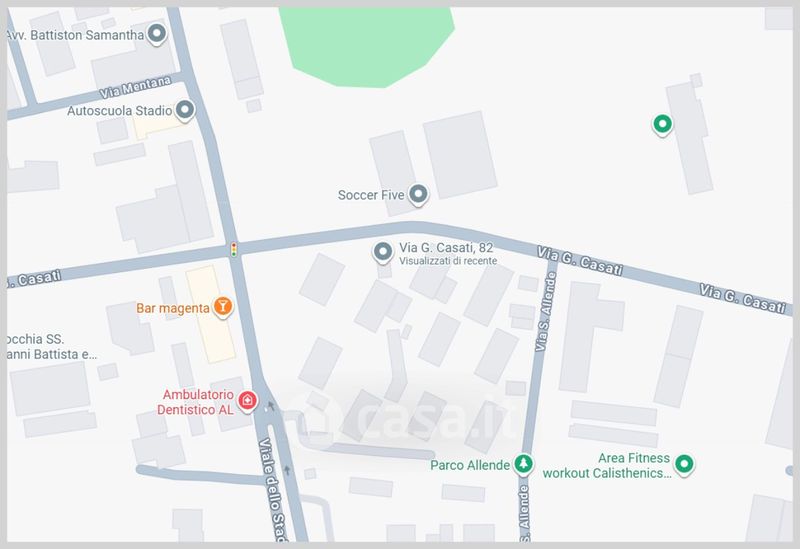The height and width of the screenshot is (549, 800).
Task: Select the Via G. Casati, 82 location pin
Action: coord(383,252)
